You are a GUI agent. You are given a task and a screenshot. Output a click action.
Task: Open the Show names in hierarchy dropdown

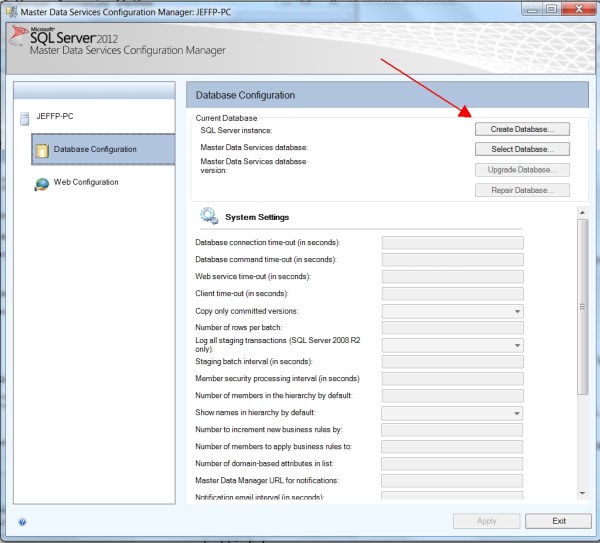click(x=452, y=413)
